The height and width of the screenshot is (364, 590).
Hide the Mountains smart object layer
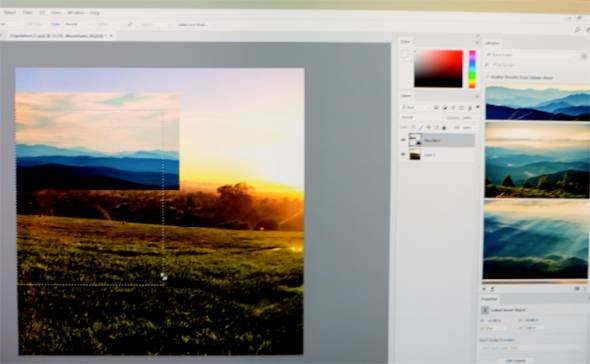(403, 140)
